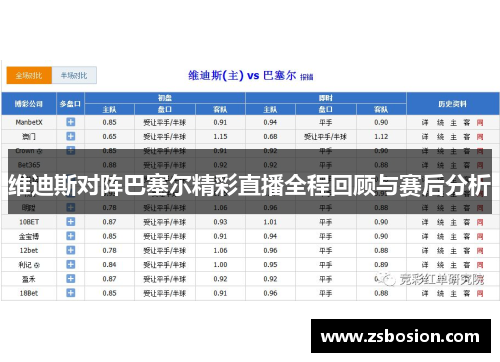Open 详 link in 10BET row

(425, 222)
